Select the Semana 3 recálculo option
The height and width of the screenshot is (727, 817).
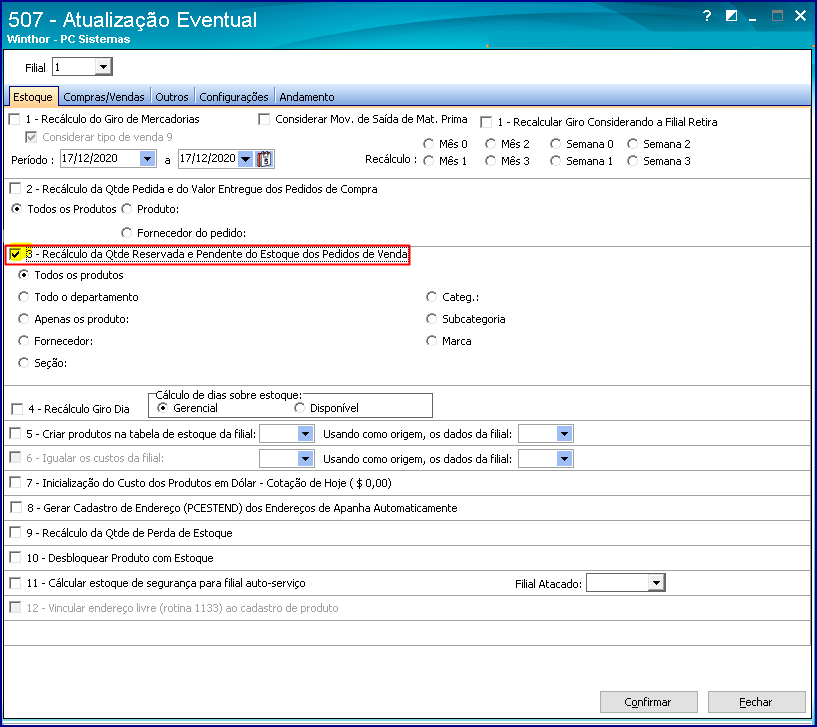pos(633,161)
